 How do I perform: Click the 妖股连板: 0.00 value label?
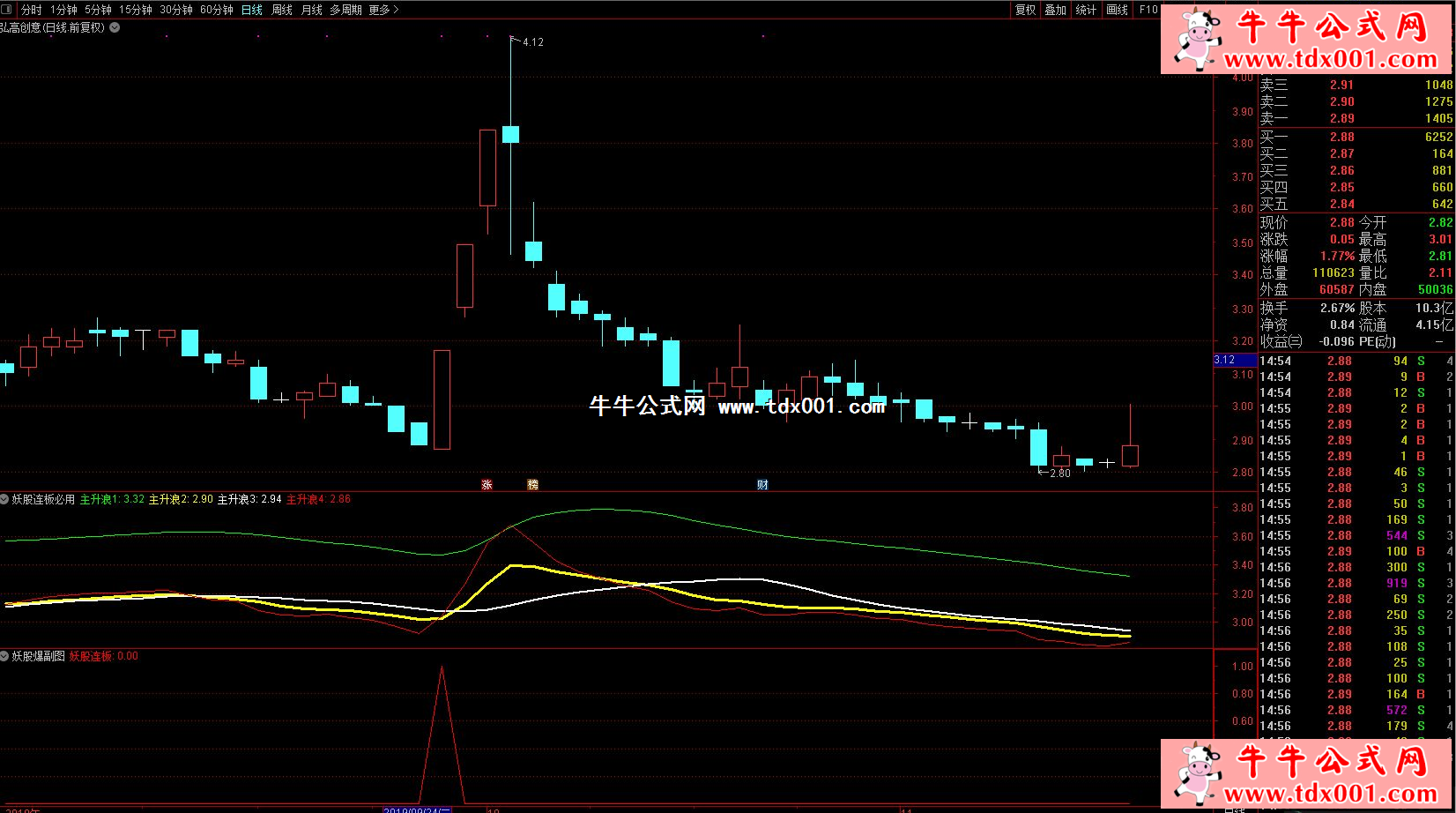point(104,656)
